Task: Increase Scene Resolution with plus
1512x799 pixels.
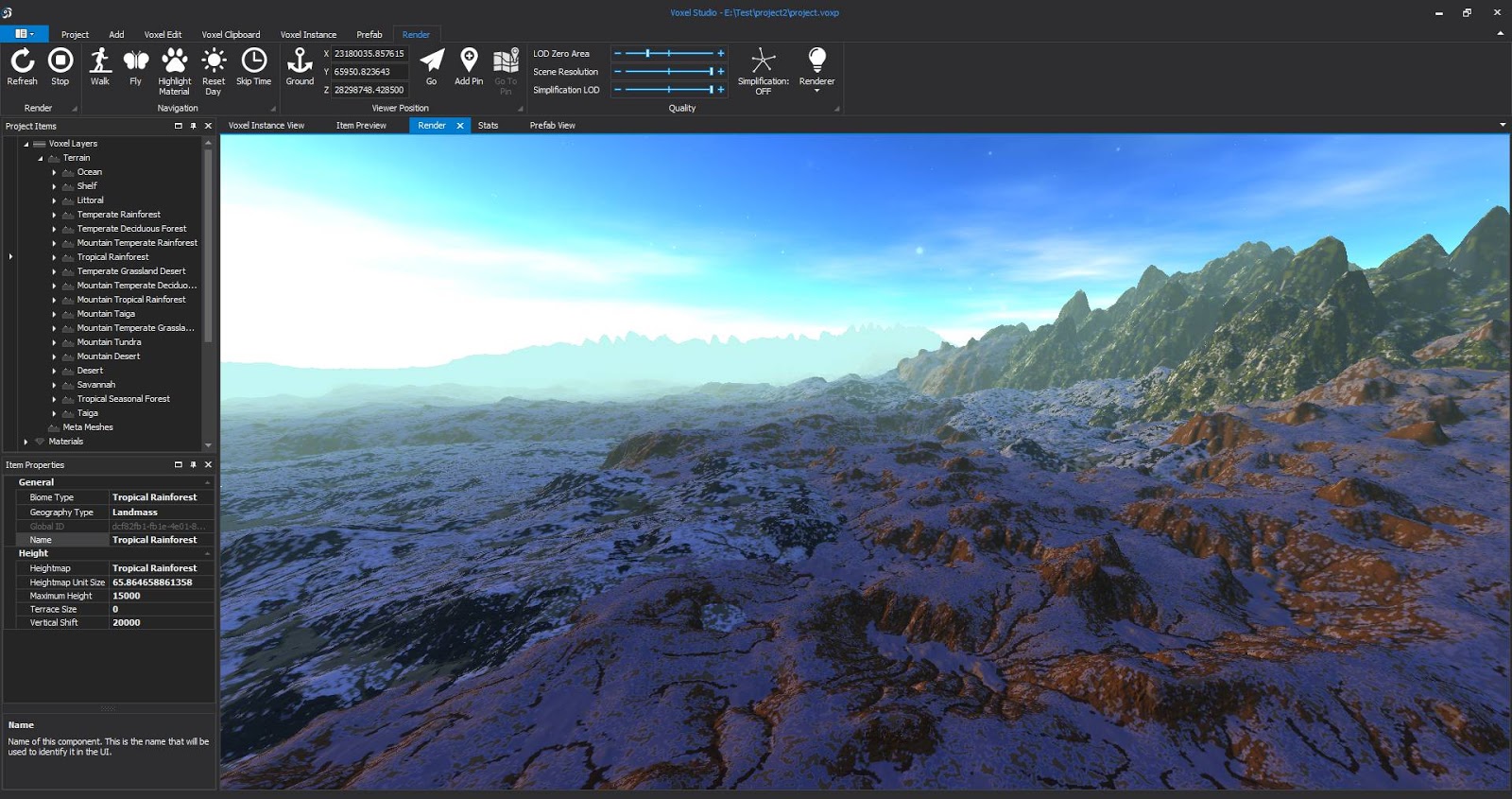Action: coord(721,72)
